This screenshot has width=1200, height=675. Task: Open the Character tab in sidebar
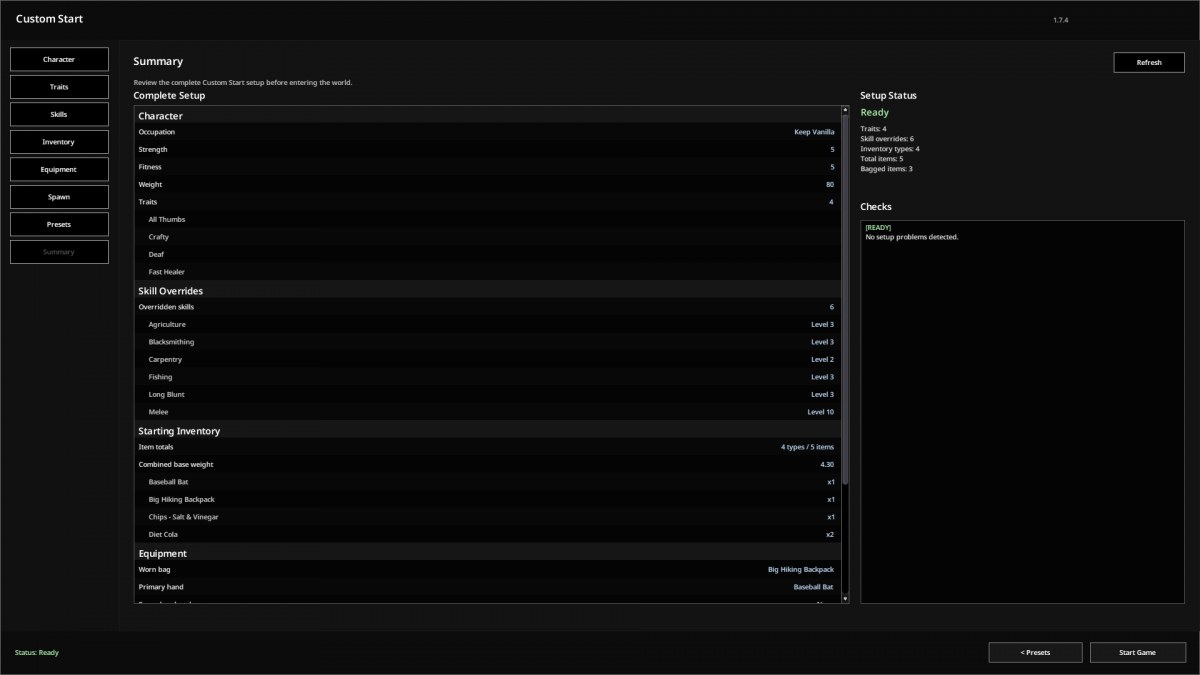(59, 59)
